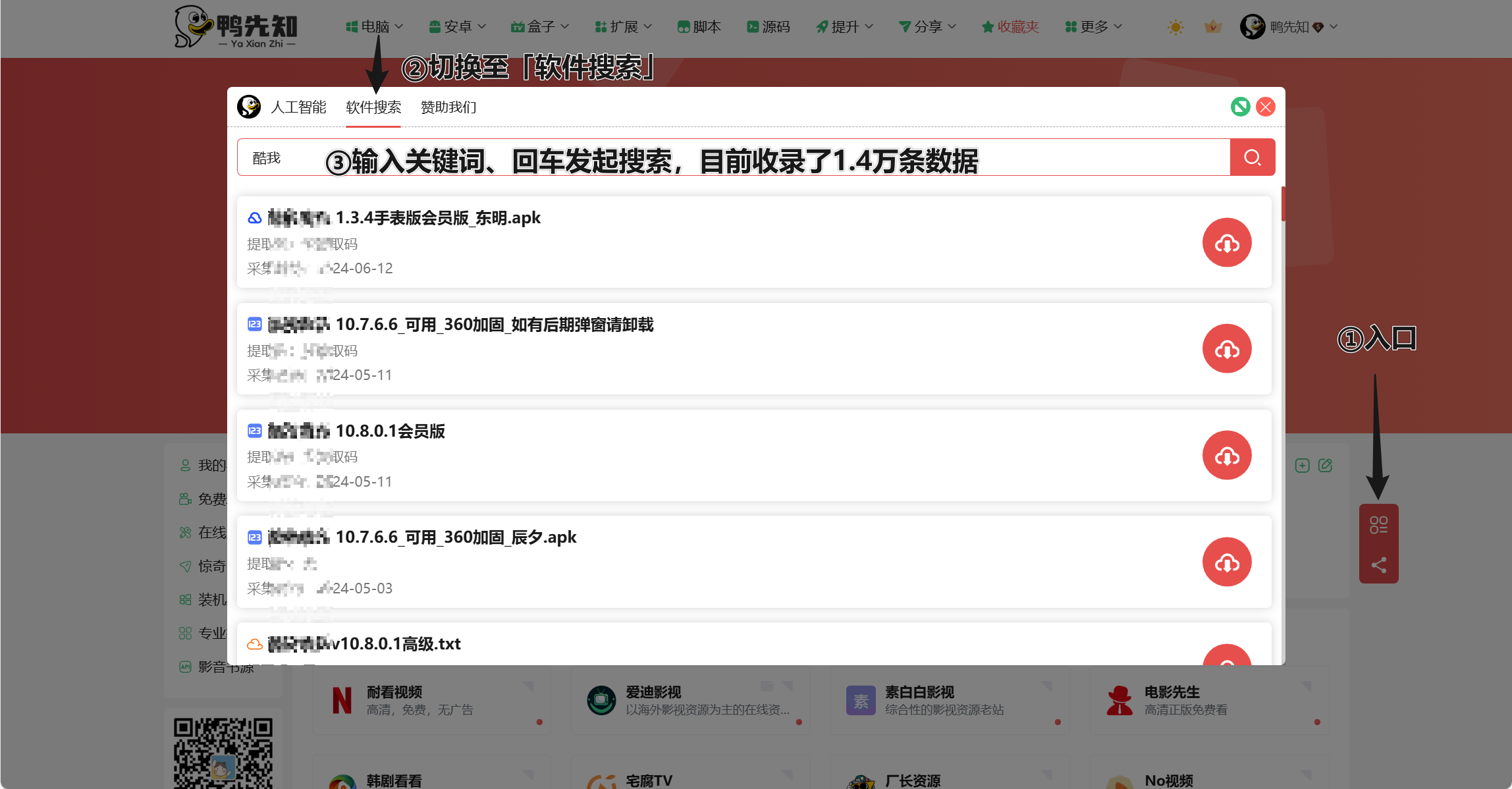The image size is (1512, 789).
Task: Select the 在线 sidebar item
Action: coord(203,533)
